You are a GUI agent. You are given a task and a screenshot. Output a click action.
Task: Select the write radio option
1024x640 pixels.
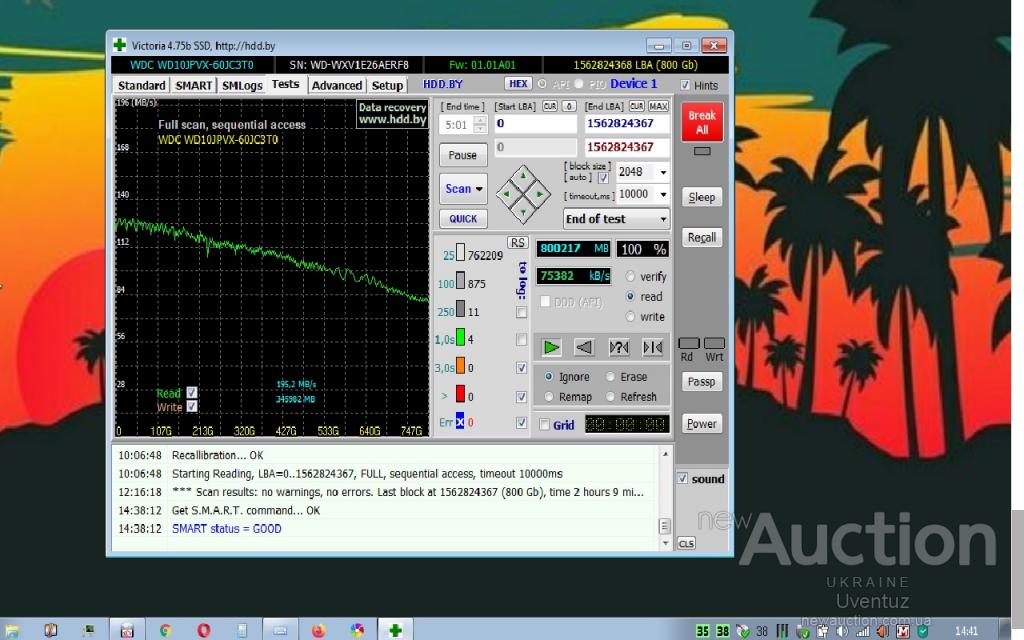click(630, 317)
